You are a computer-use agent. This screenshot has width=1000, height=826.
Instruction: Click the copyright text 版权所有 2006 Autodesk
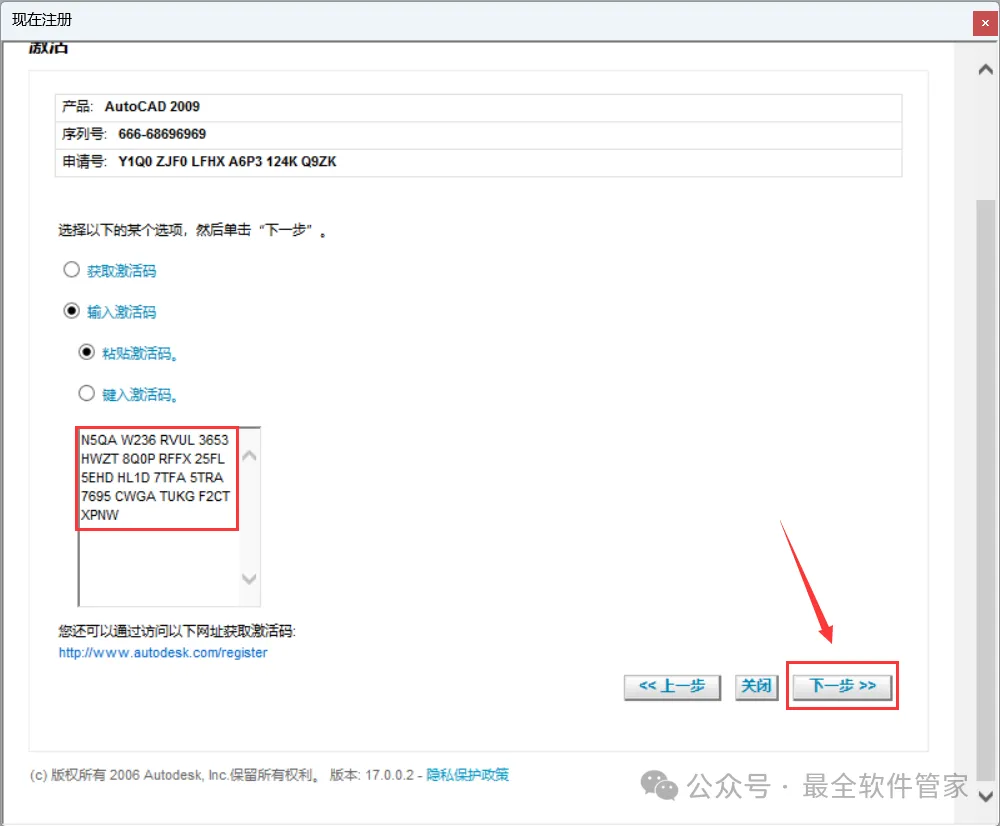pos(128,775)
